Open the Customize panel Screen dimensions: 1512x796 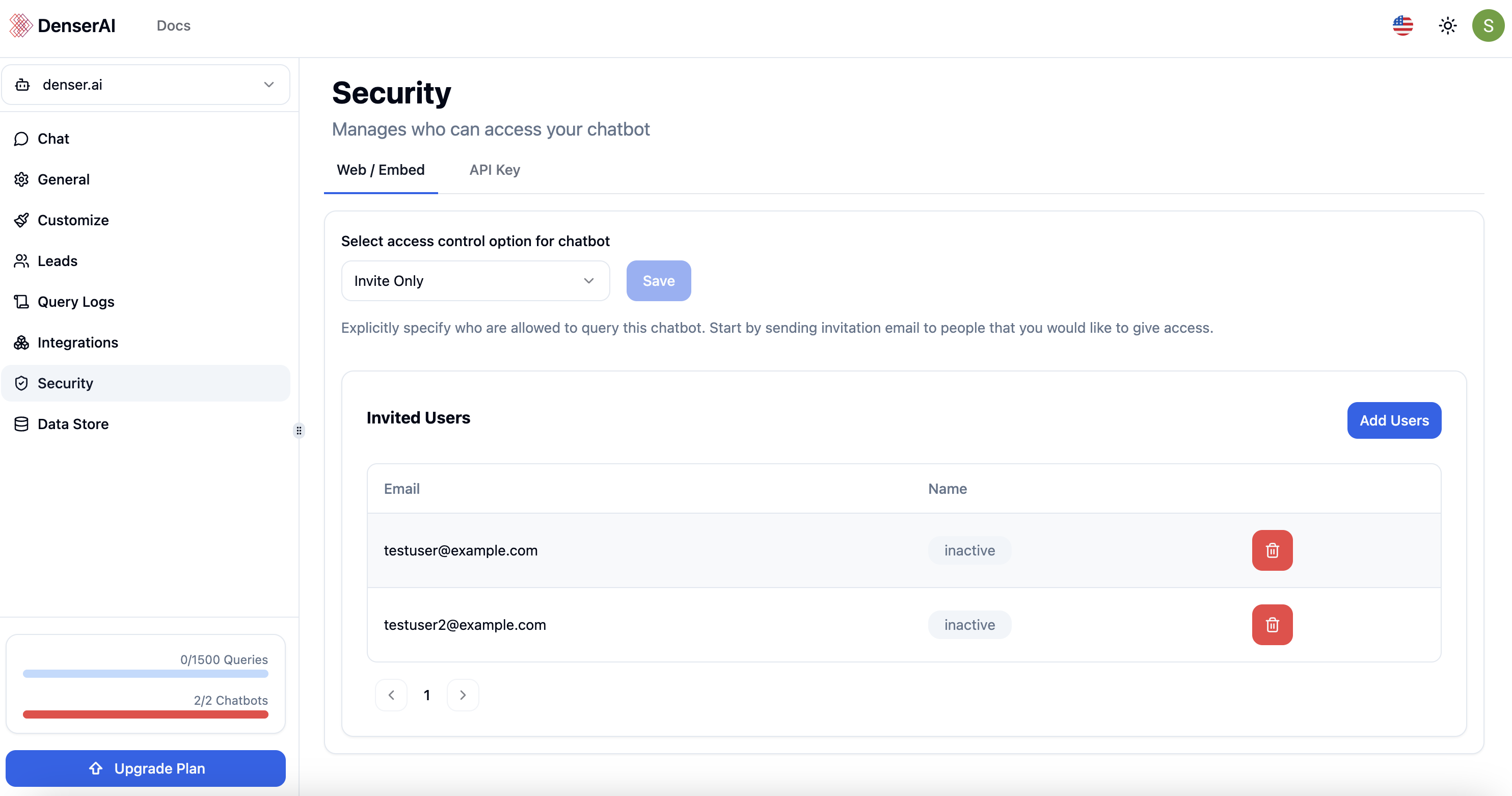tap(72, 219)
